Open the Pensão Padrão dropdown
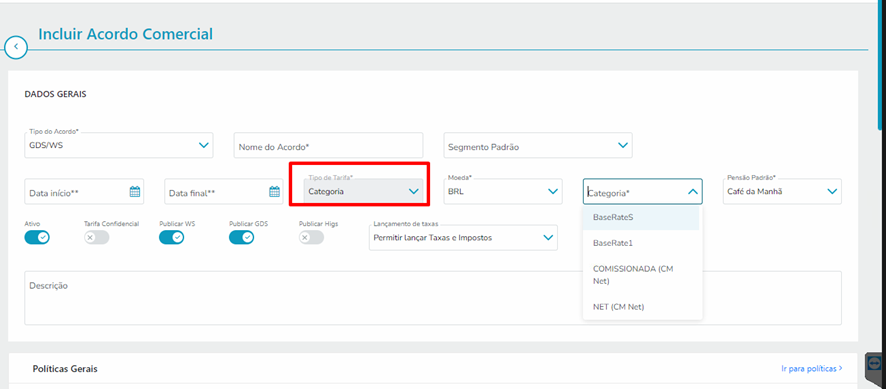 point(782,191)
